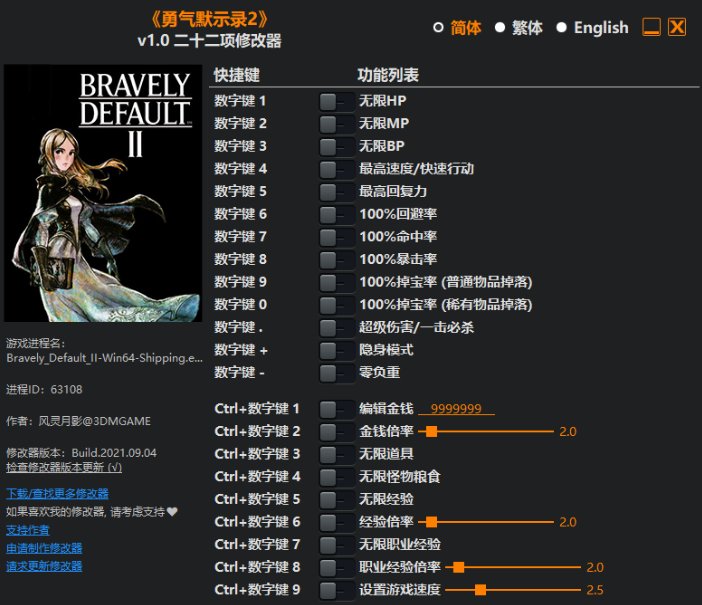Minimize the trainer window
Image resolution: width=702 pixels, height=605 pixels.
pos(651,27)
